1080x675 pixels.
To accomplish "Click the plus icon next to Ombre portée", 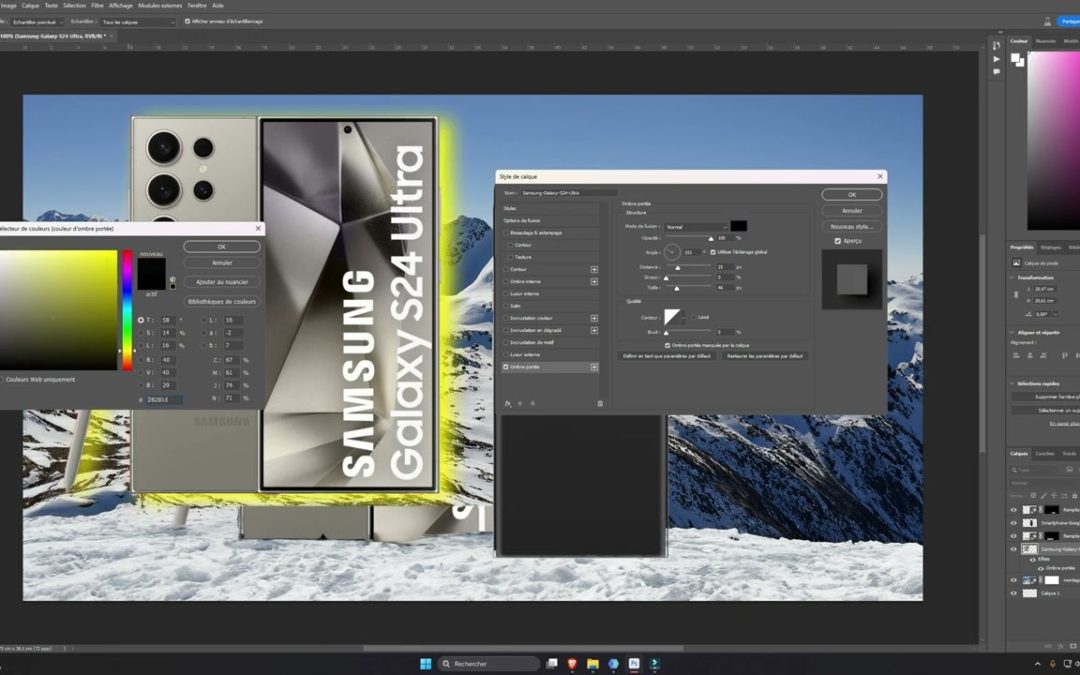I will [x=594, y=367].
